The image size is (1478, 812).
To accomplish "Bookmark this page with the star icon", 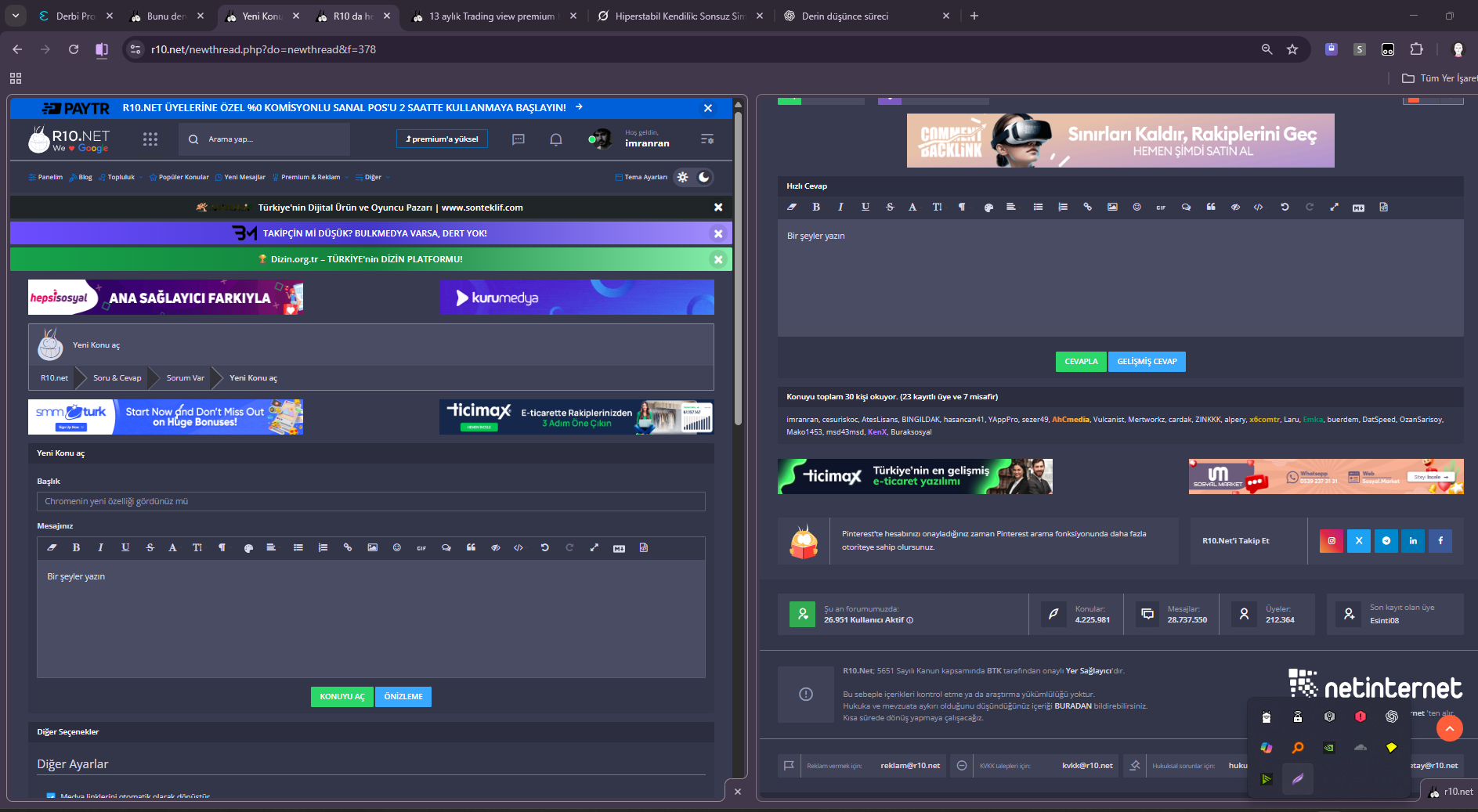I will (1292, 49).
